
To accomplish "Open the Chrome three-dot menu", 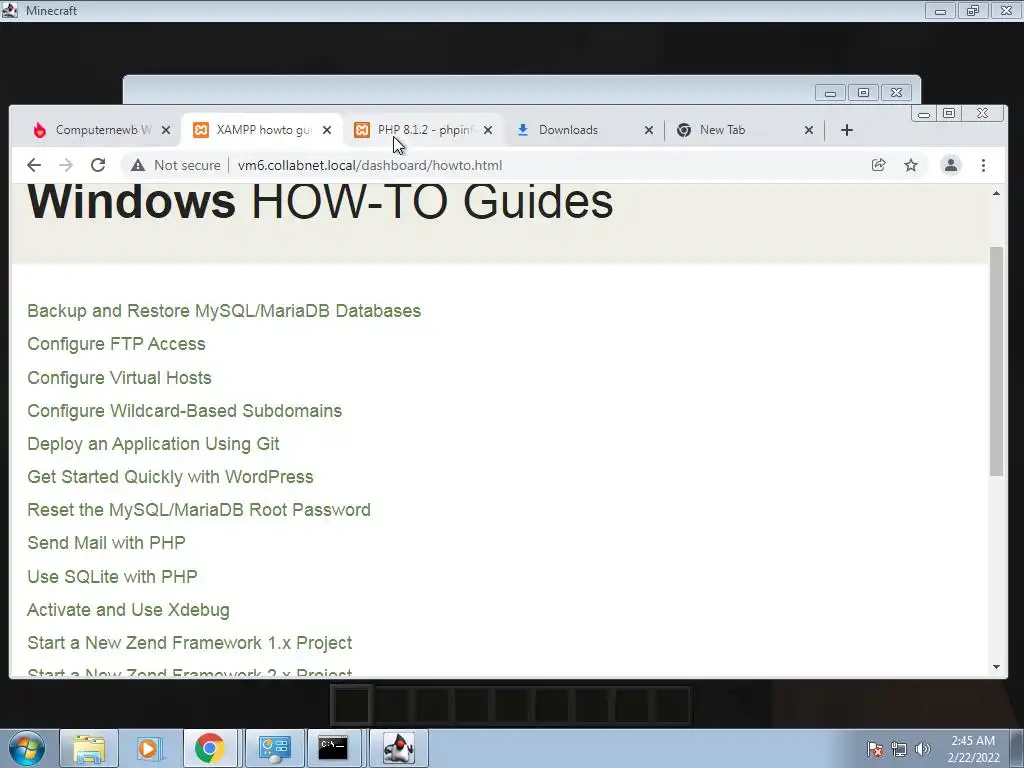I will [x=984, y=165].
